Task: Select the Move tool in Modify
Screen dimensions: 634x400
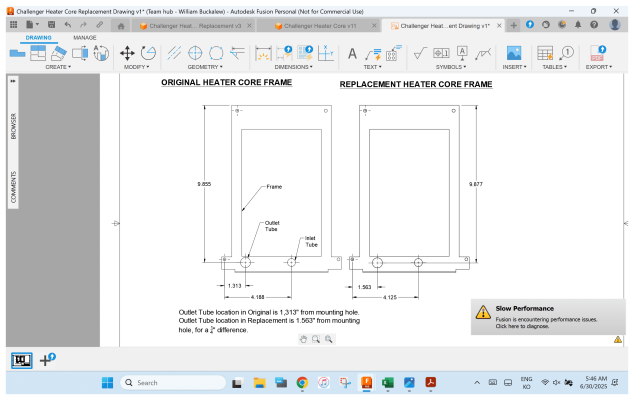Action: click(x=128, y=53)
